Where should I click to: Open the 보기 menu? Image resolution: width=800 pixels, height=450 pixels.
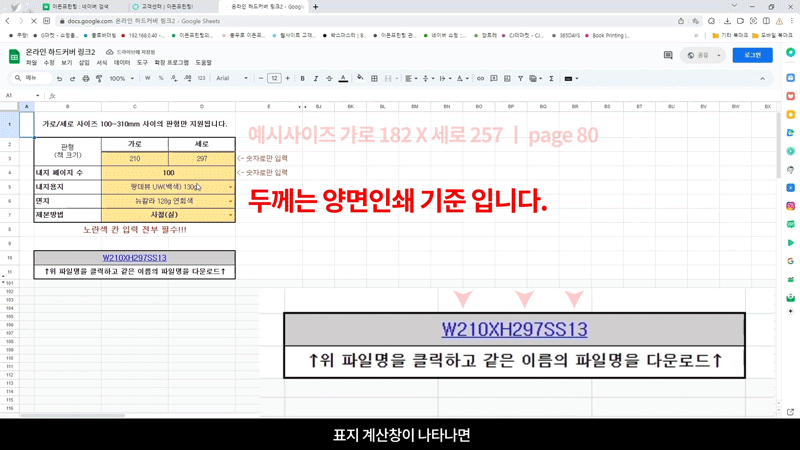pyautogui.click(x=67, y=63)
